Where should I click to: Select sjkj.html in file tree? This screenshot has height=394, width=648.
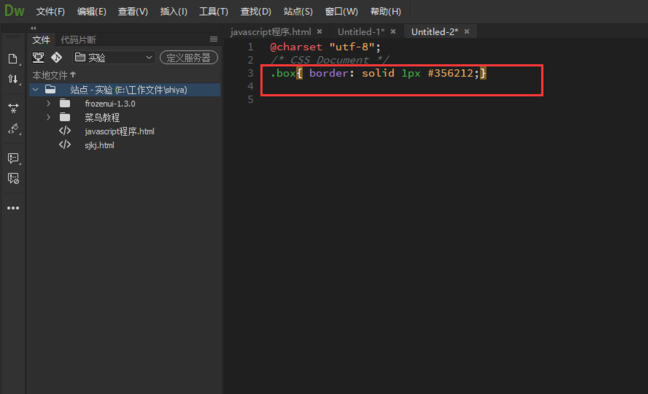click(x=99, y=145)
